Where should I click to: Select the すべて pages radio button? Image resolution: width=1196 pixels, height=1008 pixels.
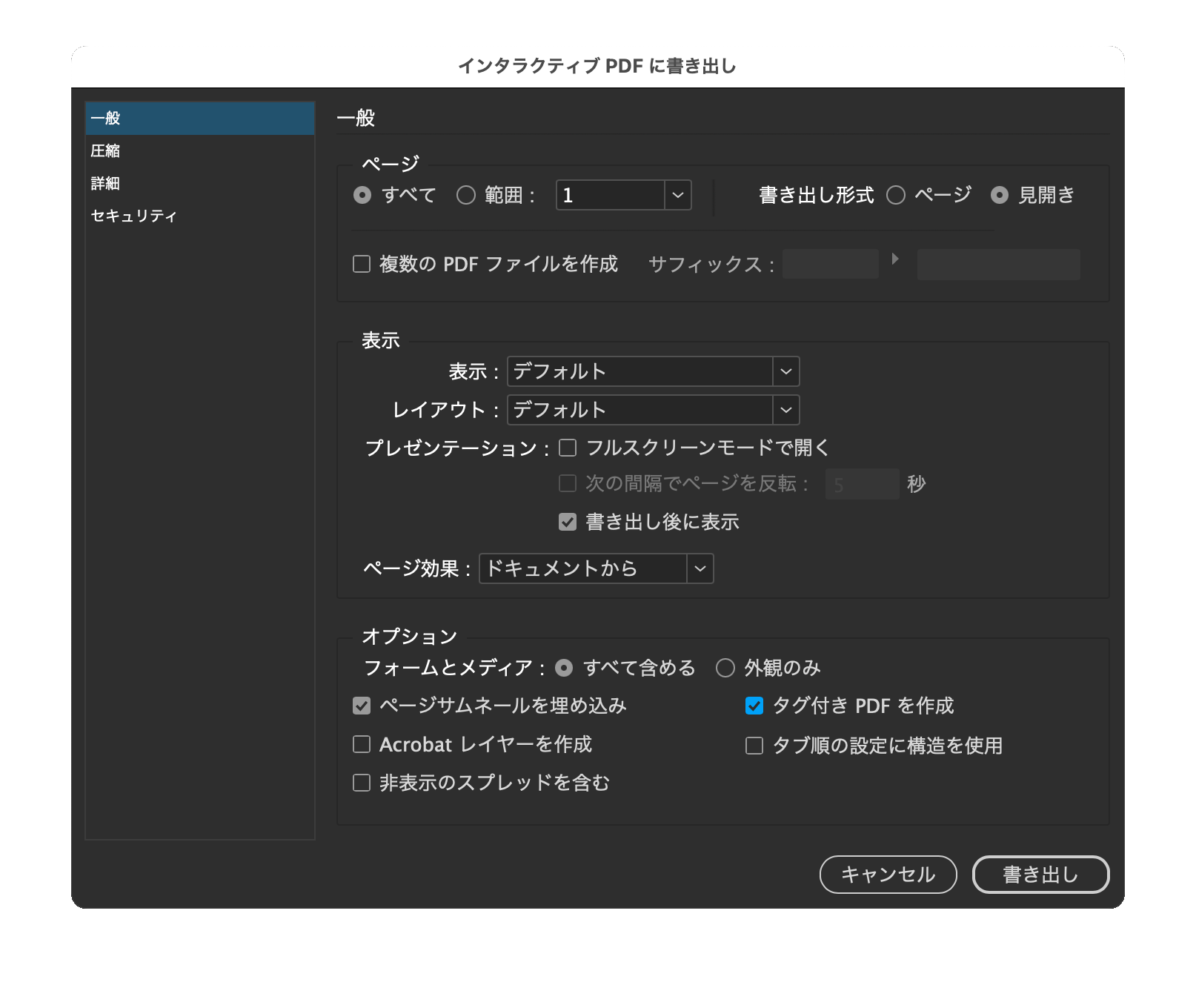coord(362,195)
